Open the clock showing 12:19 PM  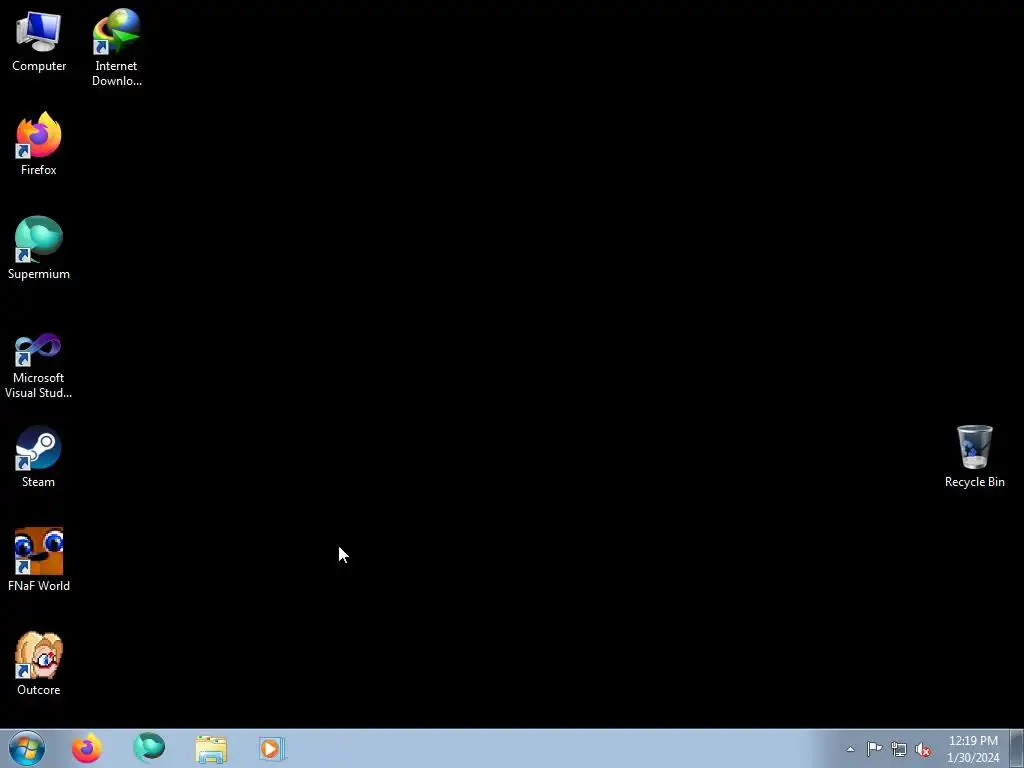(x=973, y=749)
